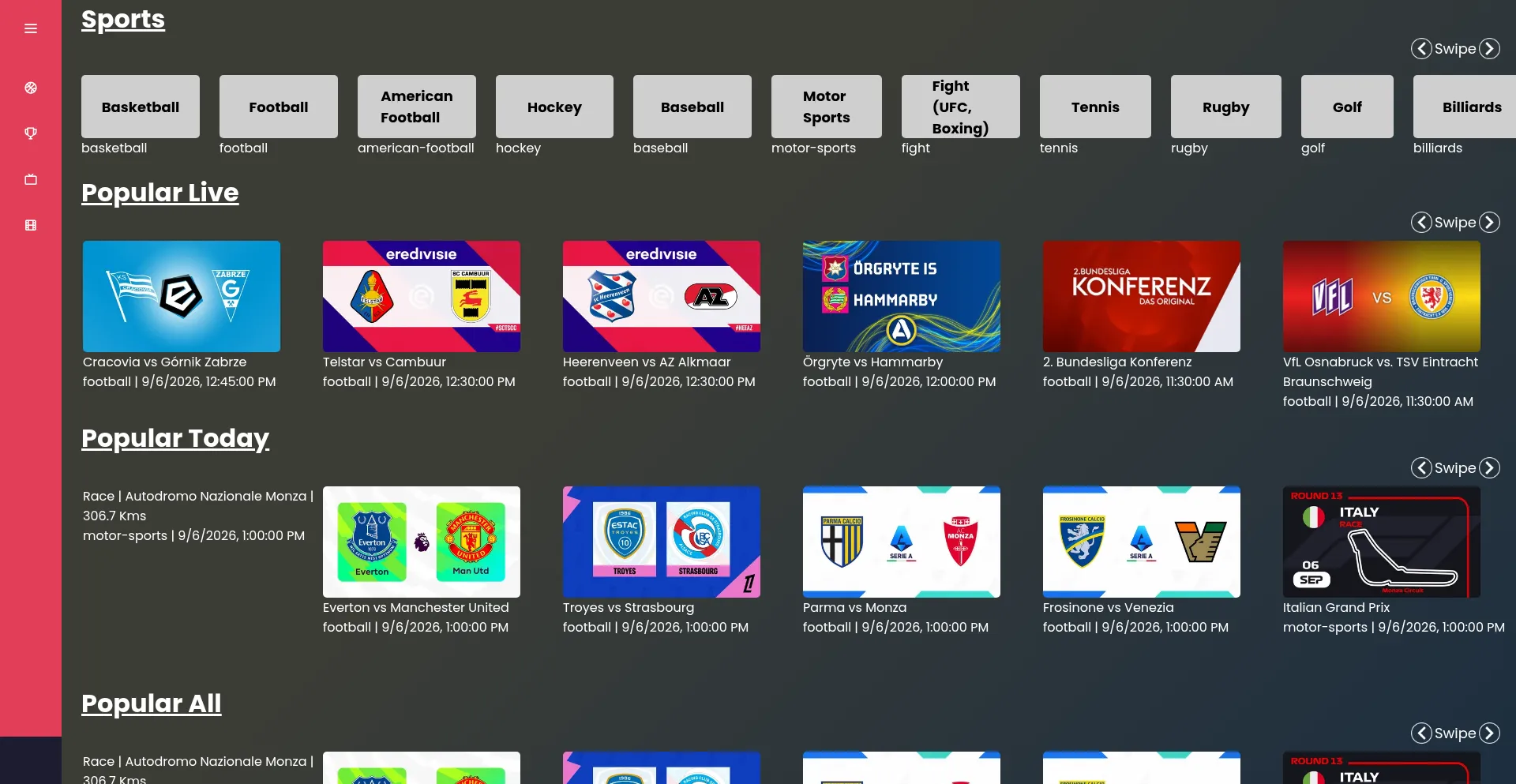Select the Basketball category button
1516x784 pixels.
pyautogui.click(x=141, y=107)
